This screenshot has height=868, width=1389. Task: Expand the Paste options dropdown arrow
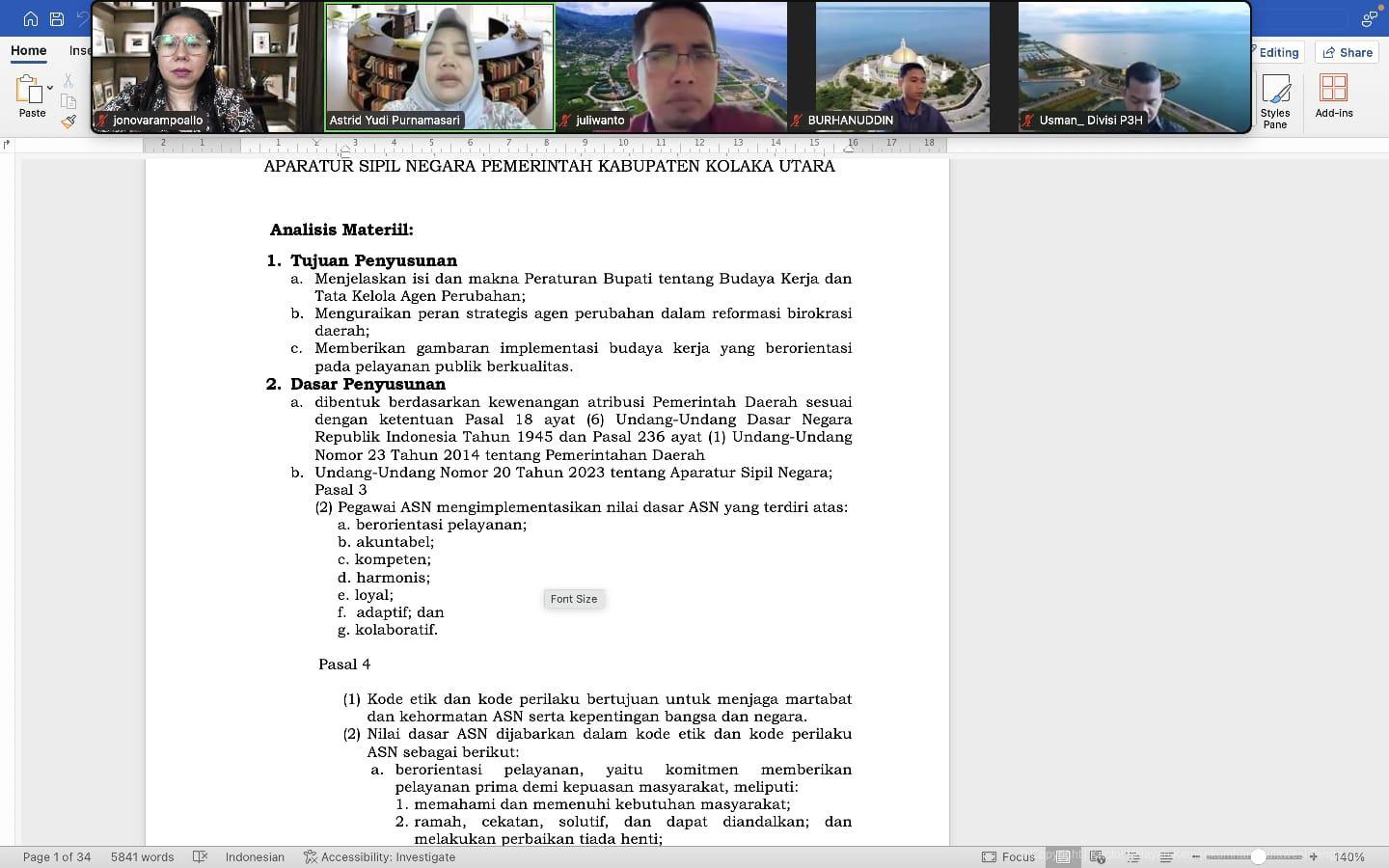(50, 88)
